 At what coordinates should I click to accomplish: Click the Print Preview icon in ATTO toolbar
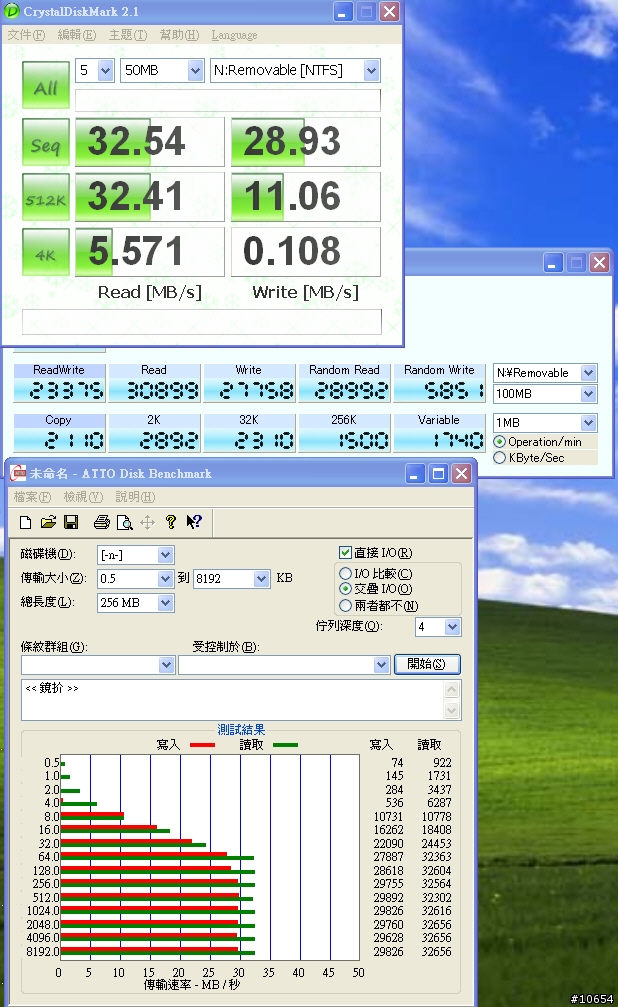point(125,522)
